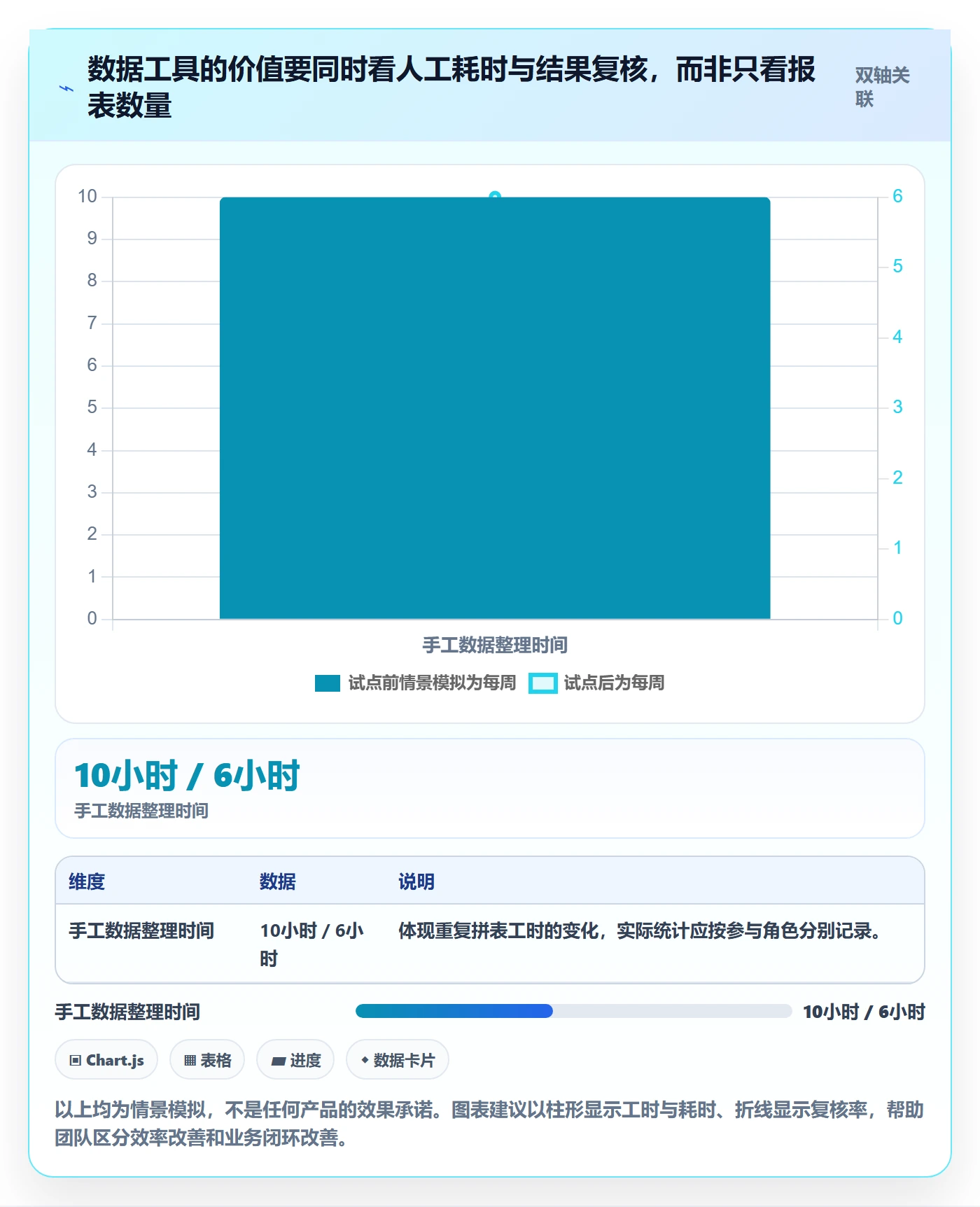Screen dimensions: 980x1207
Task: Toggle the 试点前情景模拟为每周 legend swatch
Action: (327, 683)
